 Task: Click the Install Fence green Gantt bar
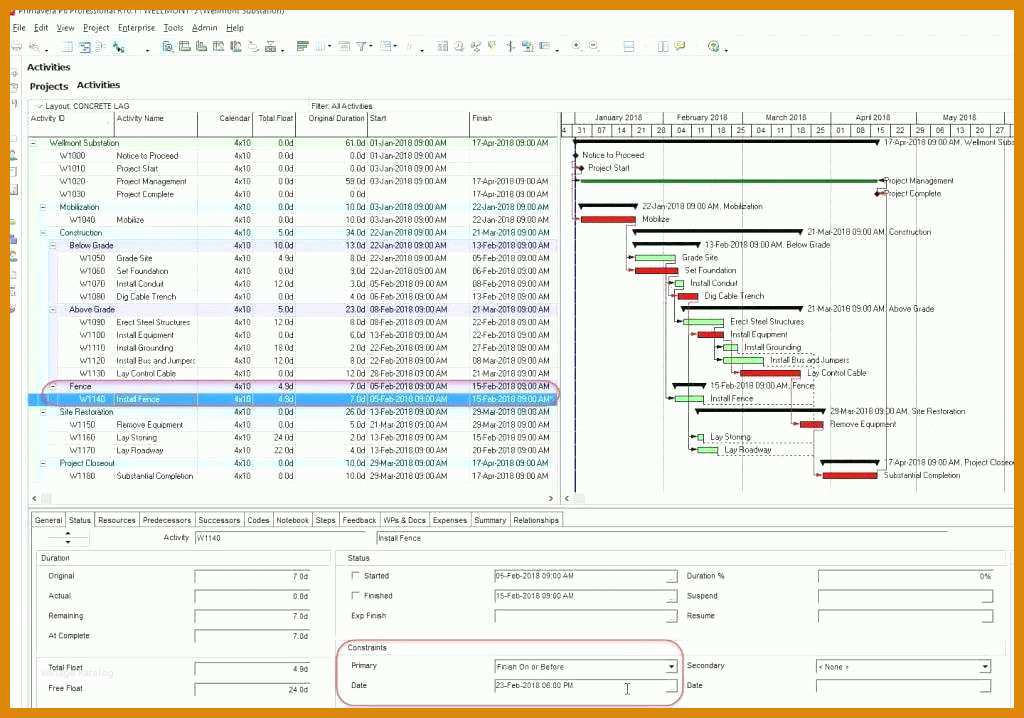(x=689, y=399)
